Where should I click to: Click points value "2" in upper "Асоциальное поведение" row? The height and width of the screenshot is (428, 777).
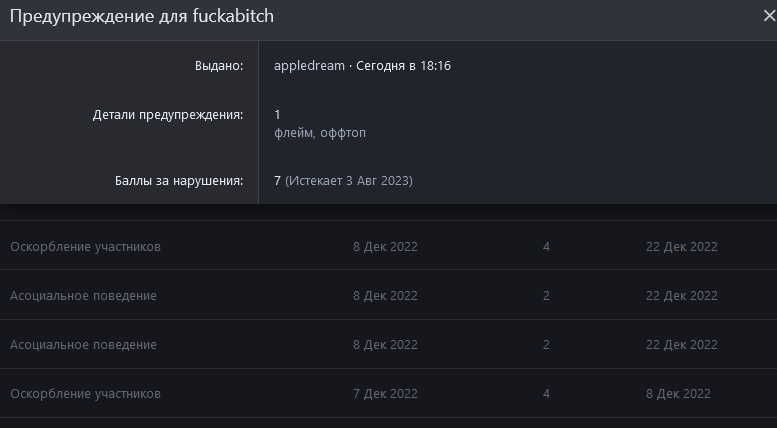point(546,296)
